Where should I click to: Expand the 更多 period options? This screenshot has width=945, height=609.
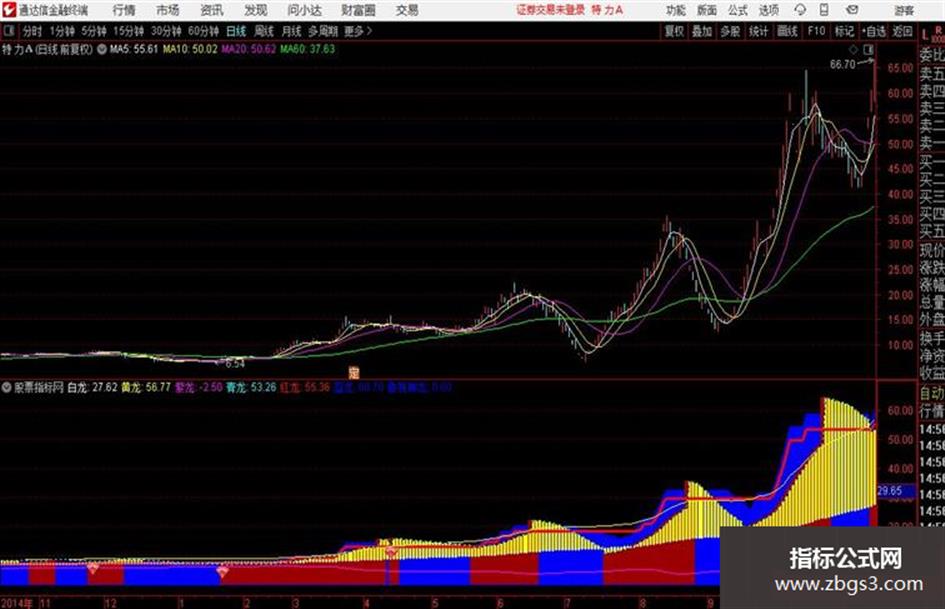click(x=358, y=31)
